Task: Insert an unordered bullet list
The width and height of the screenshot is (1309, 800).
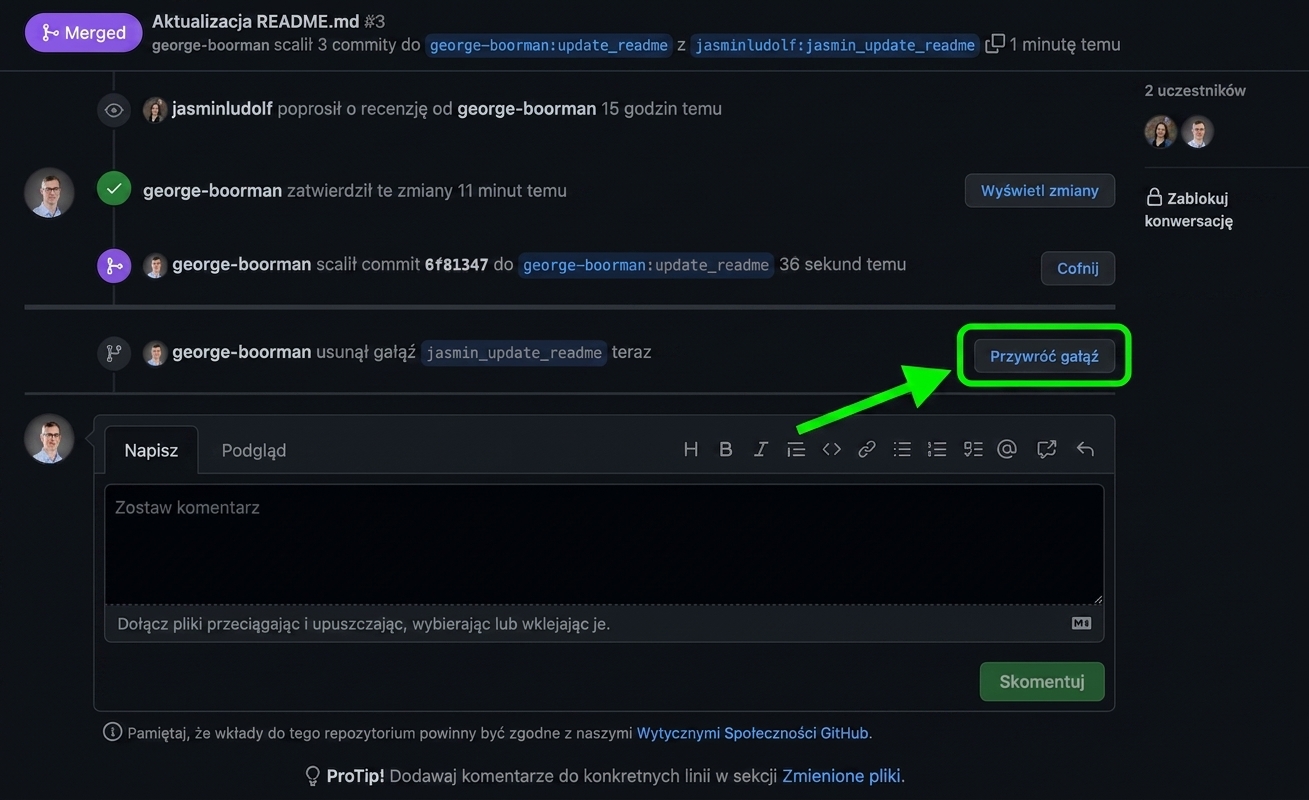Action: point(902,449)
